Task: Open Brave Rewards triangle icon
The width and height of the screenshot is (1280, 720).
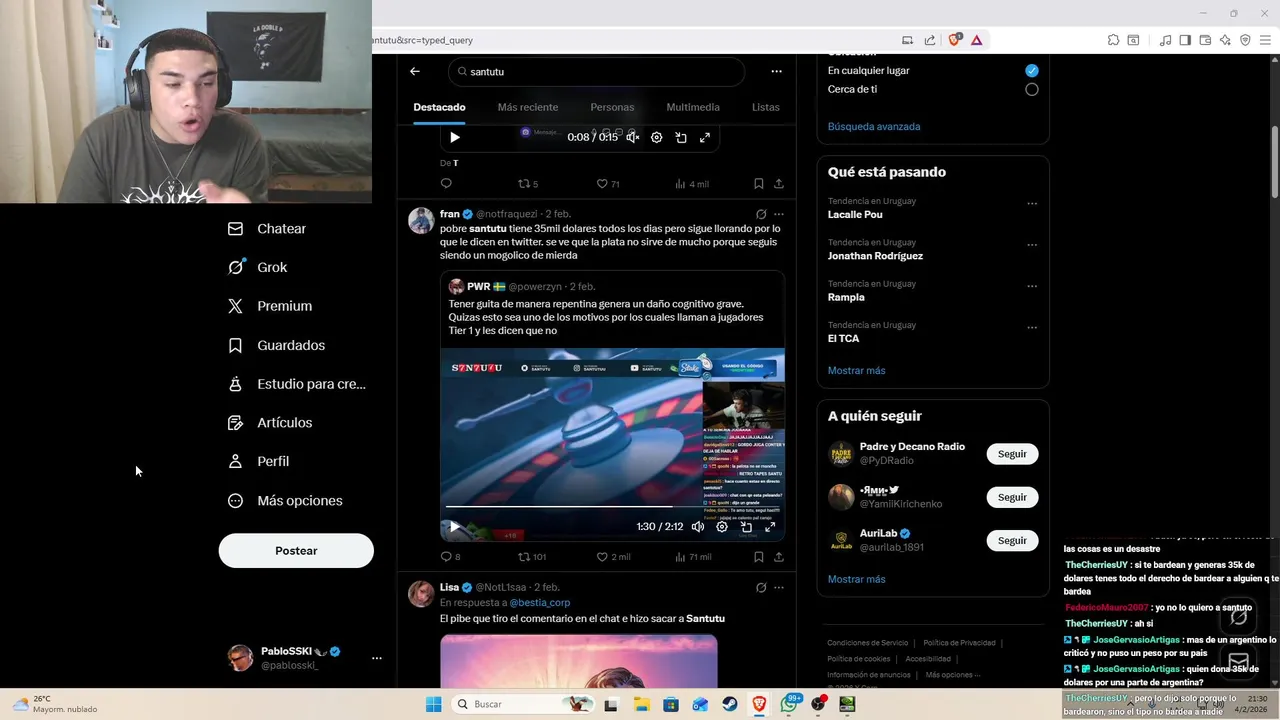Action: (976, 40)
